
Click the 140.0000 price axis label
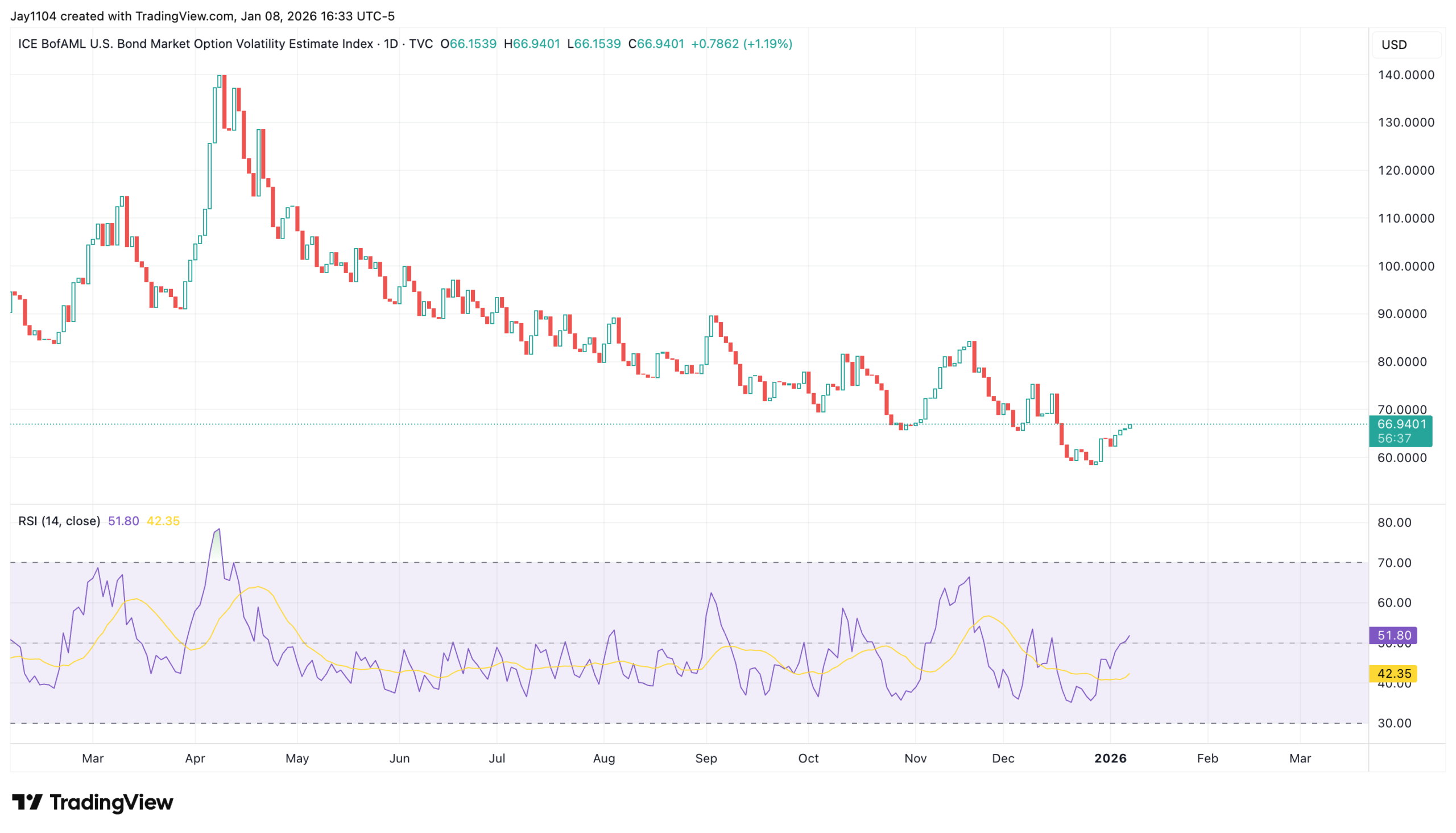[x=1406, y=75]
